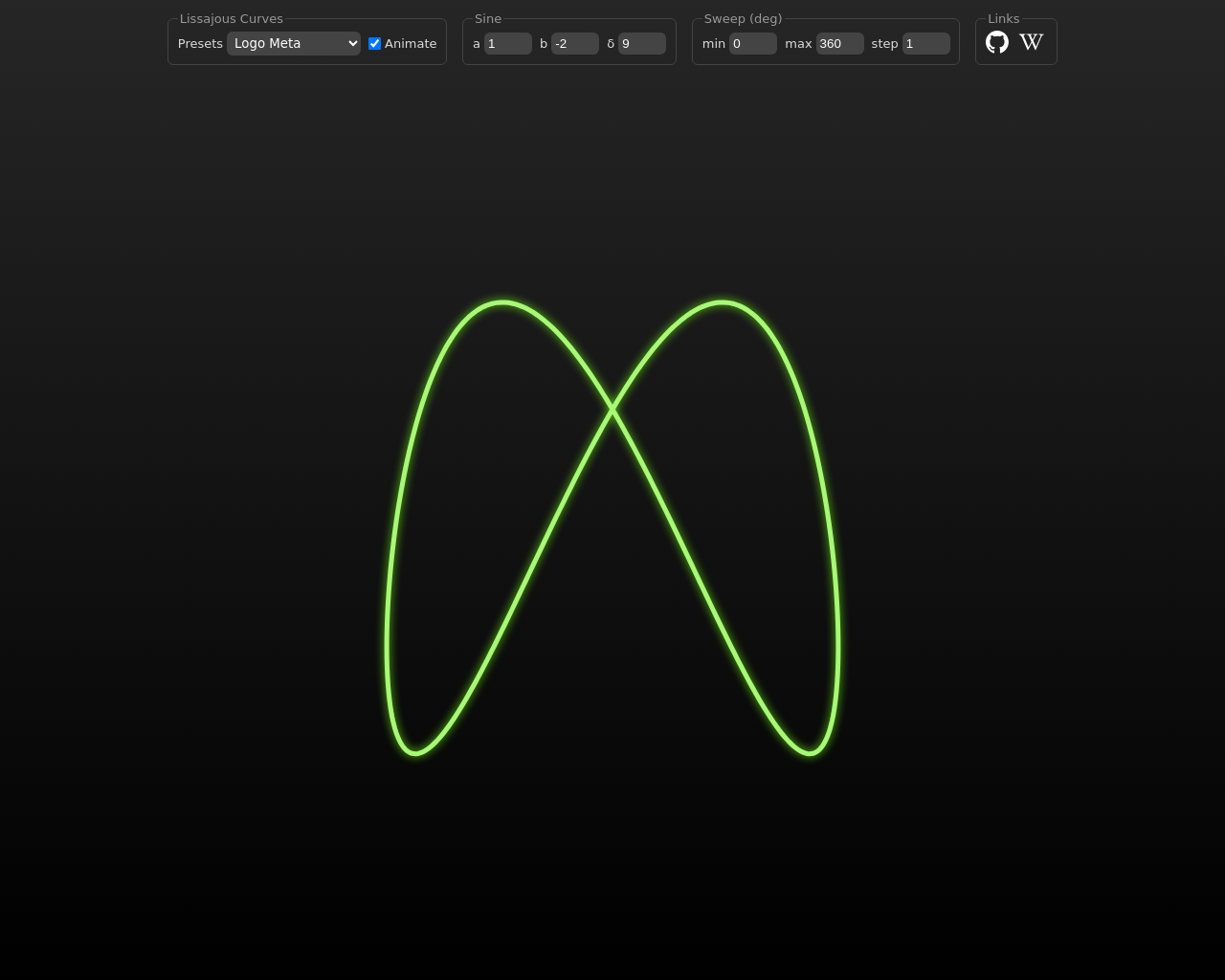Screen dimensions: 1225x980
Task: Open the Presets dropdown showing Logo Meta
Action: pos(294,43)
